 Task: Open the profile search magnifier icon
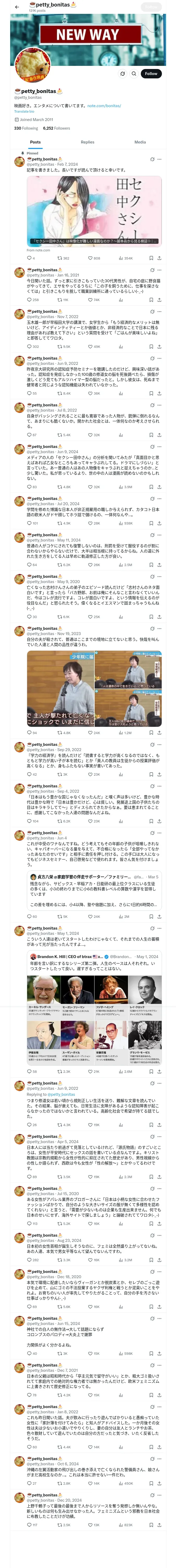tap(134, 73)
